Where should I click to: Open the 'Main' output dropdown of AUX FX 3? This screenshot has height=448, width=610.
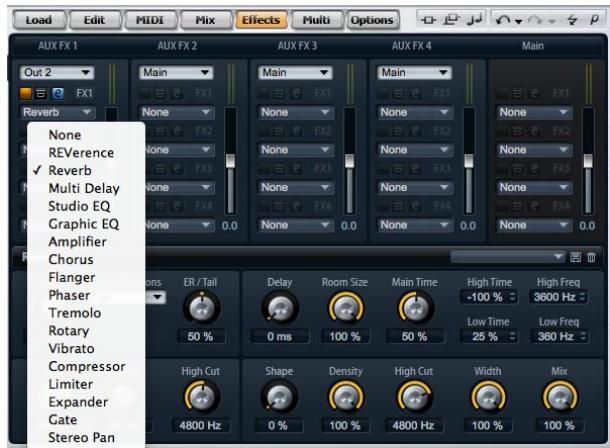[x=295, y=72]
